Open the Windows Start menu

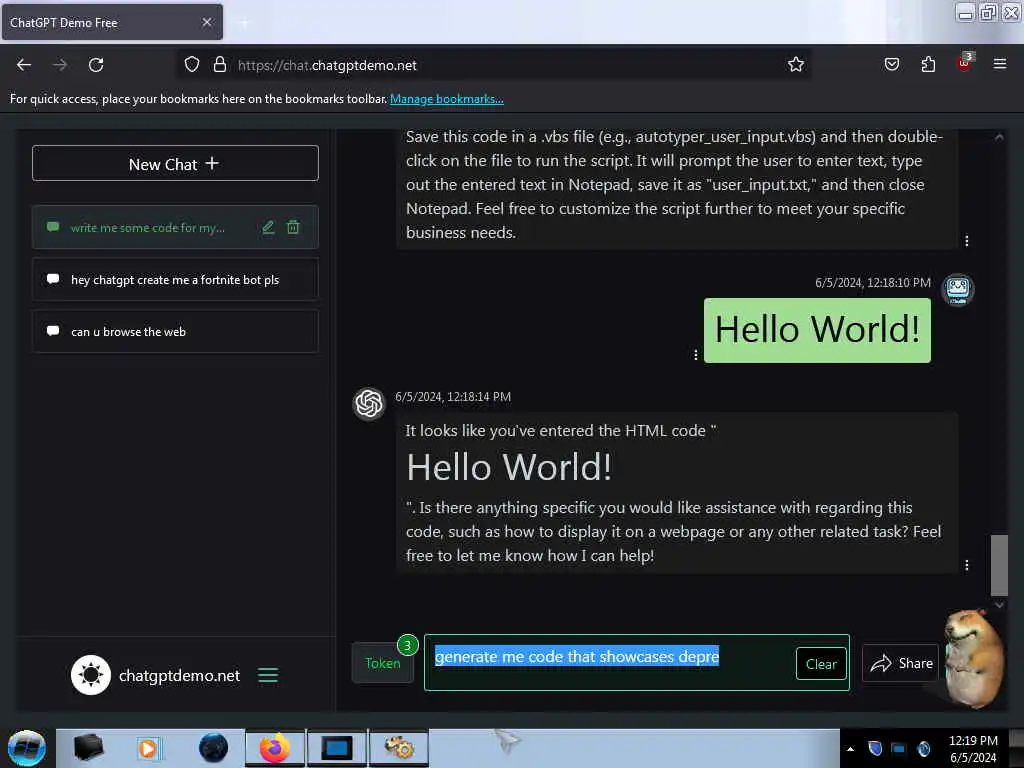pos(27,748)
